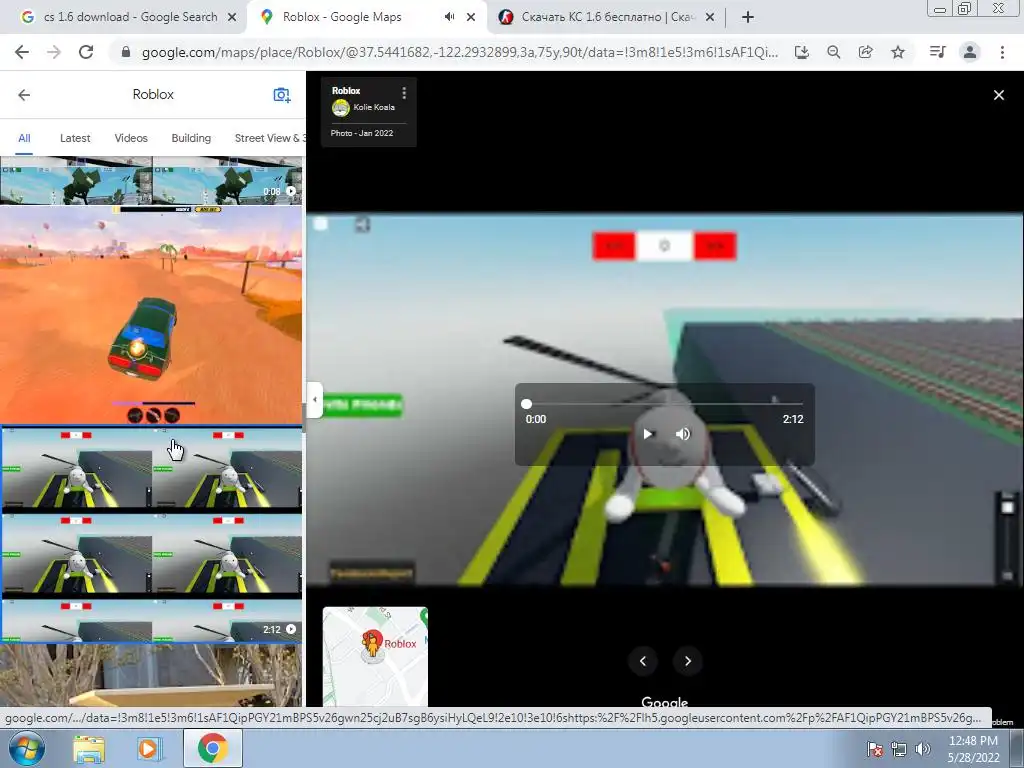Open the Chrome profile avatar
1024x768 pixels.
coord(970,52)
